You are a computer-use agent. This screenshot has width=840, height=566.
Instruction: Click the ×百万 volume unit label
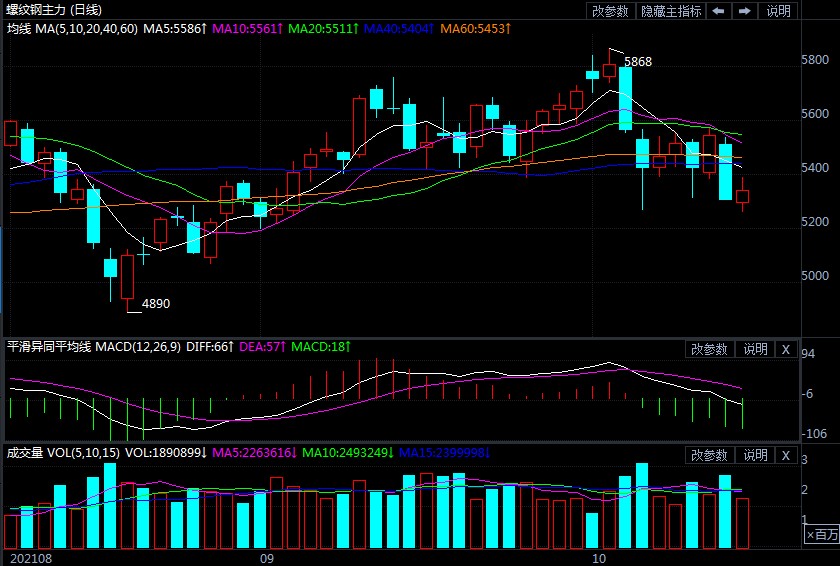[822, 536]
